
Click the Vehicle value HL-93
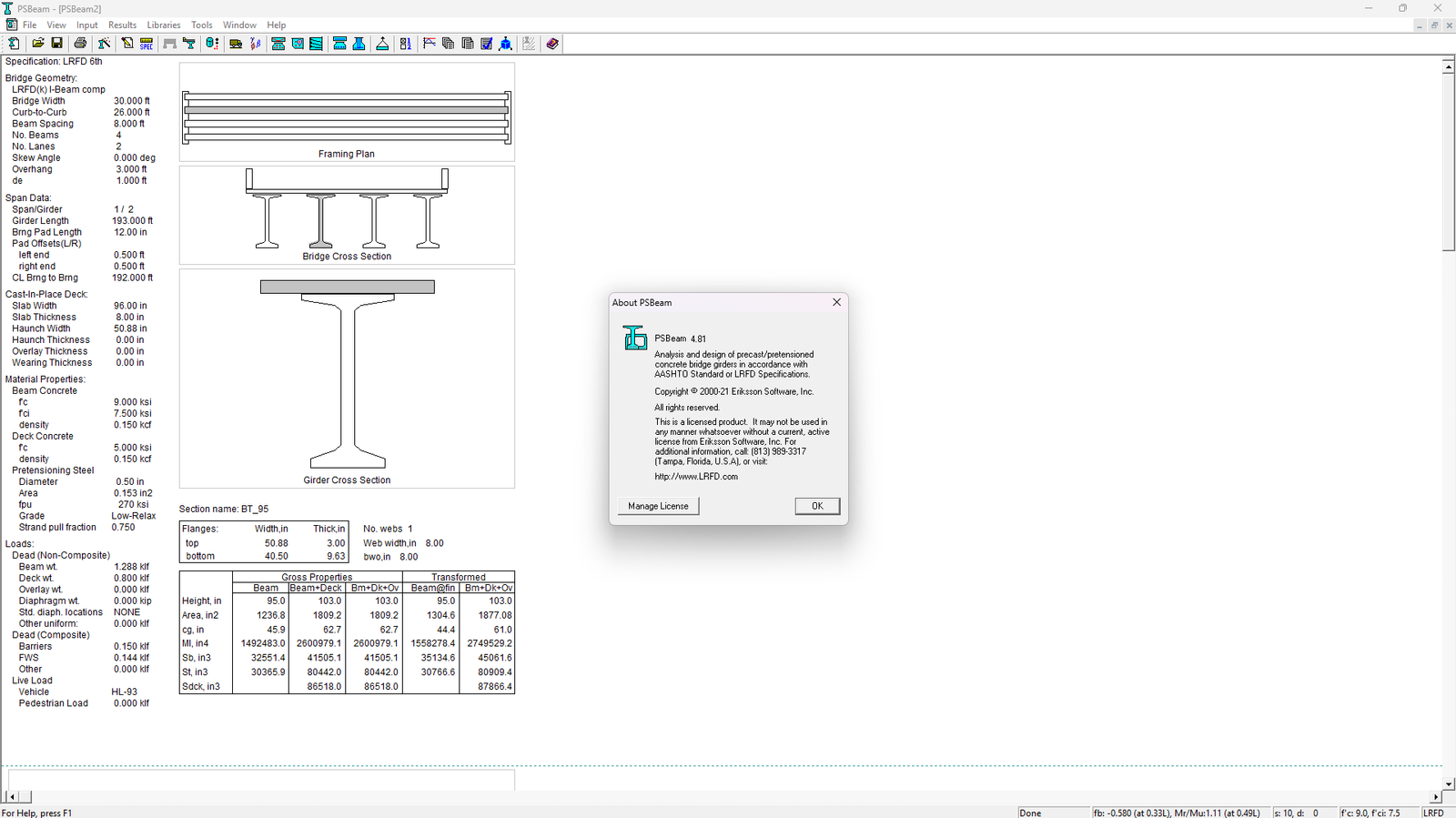[x=125, y=692]
